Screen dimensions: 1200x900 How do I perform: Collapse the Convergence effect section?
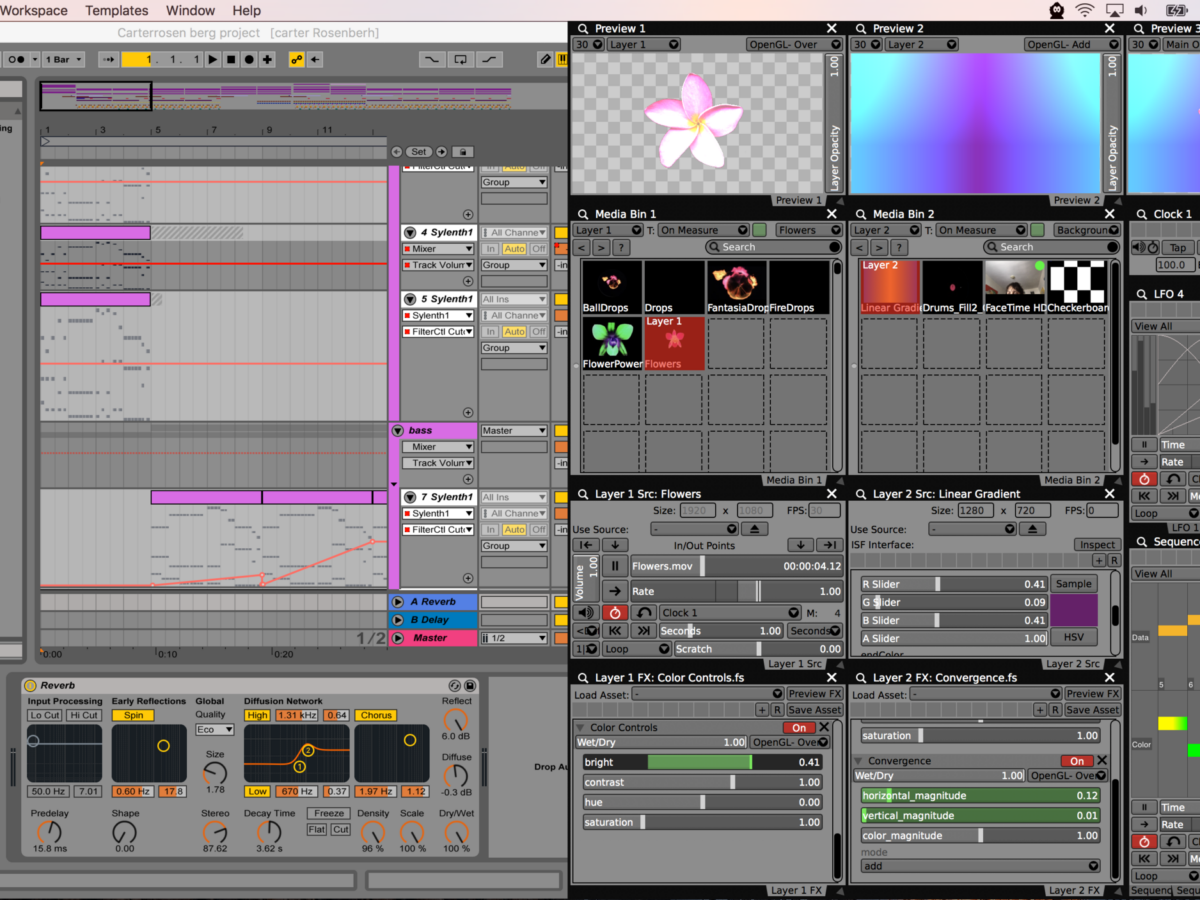tap(858, 761)
